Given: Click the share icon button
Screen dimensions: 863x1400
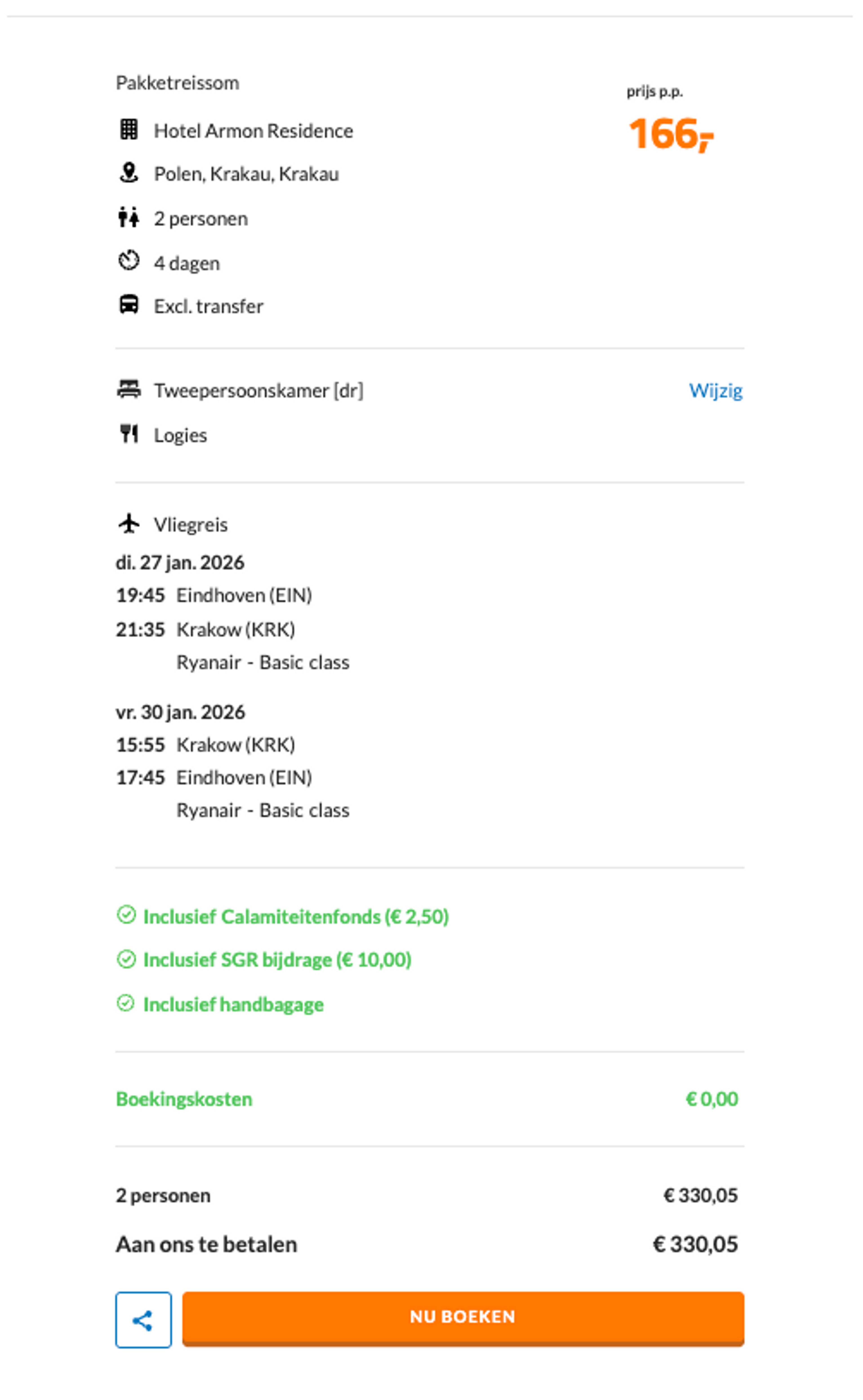Looking at the screenshot, I should click(143, 1320).
